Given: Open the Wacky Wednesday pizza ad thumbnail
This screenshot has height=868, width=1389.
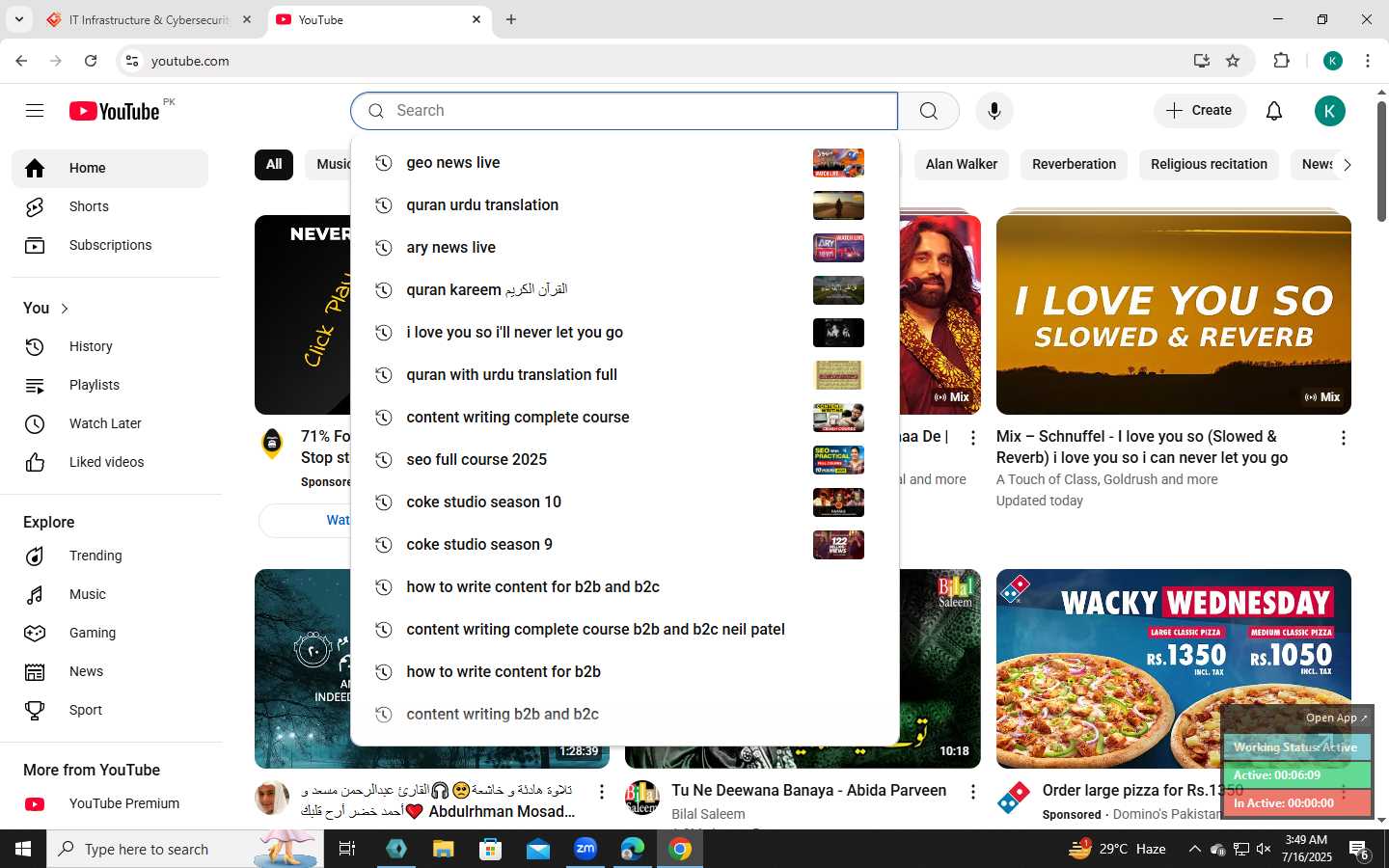Looking at the screenshot, I should pos(1173,668).
